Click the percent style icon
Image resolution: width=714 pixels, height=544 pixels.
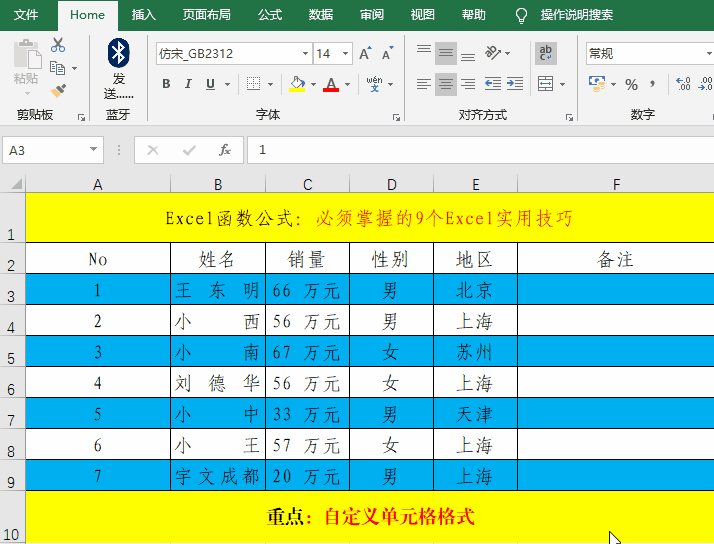(631, 85)
